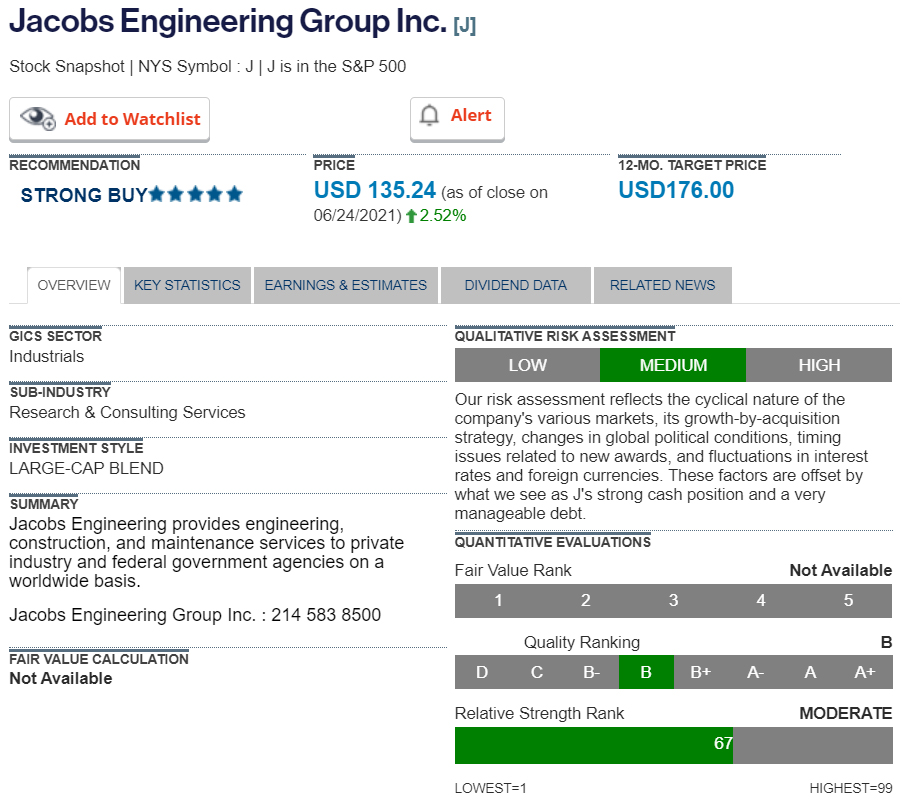Click the A+ quality ranking box
Viewport: 907px width, 801px height.
[x=865, y=672]
